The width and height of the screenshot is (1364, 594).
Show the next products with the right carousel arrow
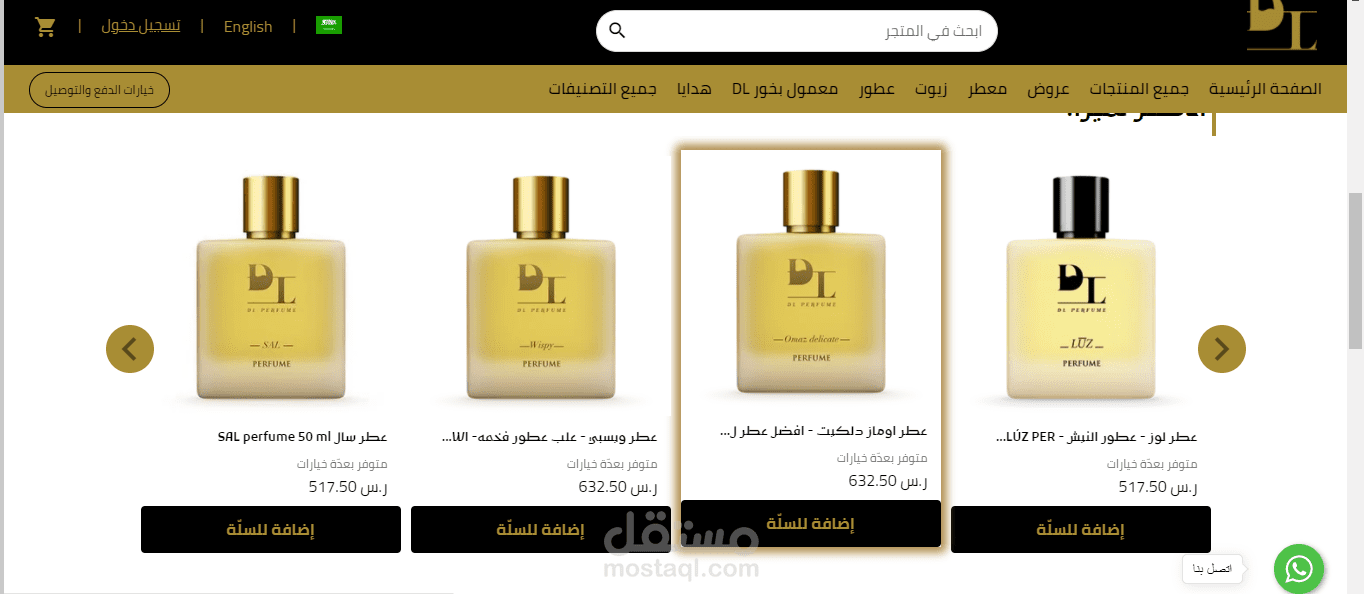click(1222, 349)
